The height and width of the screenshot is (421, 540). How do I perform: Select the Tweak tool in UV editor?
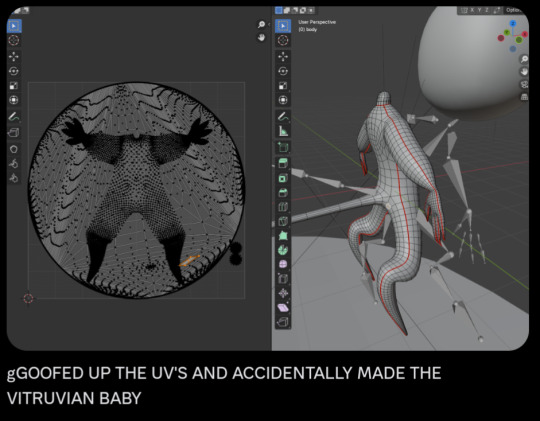(x=14, y=26)
